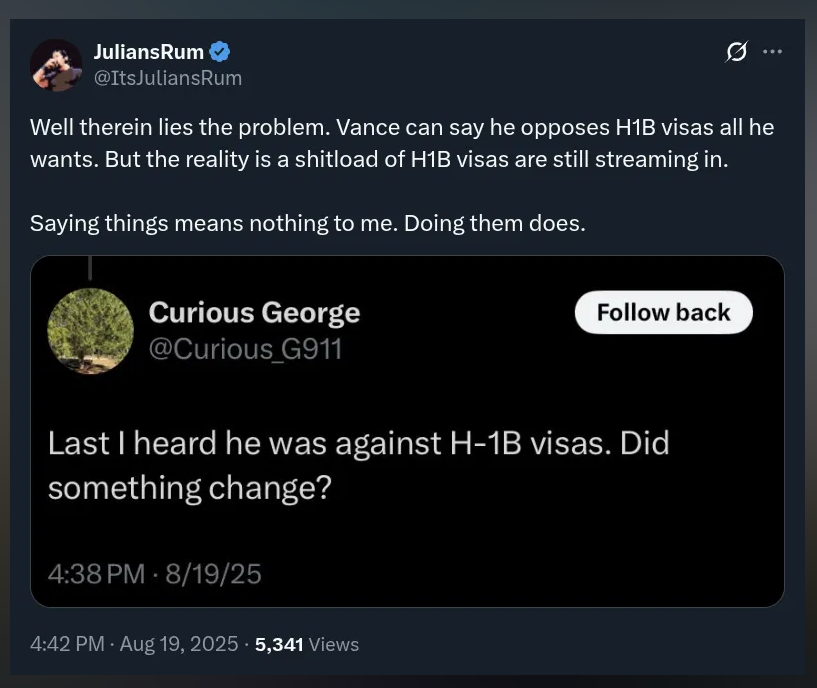
Task: Click JuliansRum's blue verified badge
Action: point(221,52)
